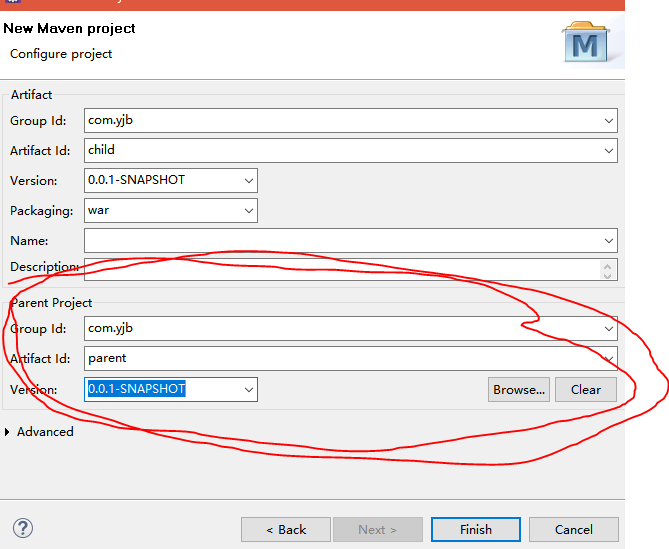
Task: Click the Maven M wizard icon
Action: [585, 42]
